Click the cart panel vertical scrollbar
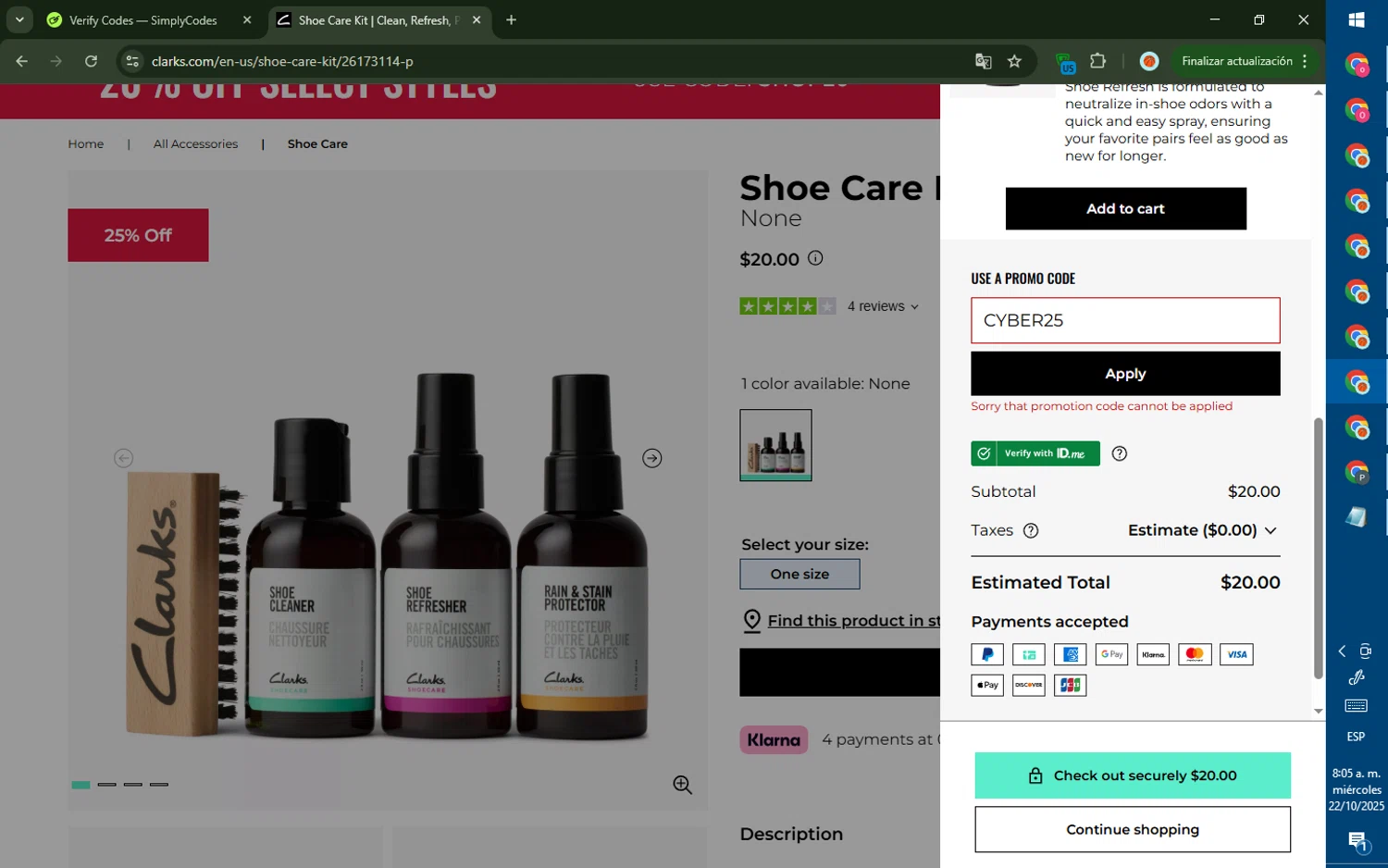 1318,548
